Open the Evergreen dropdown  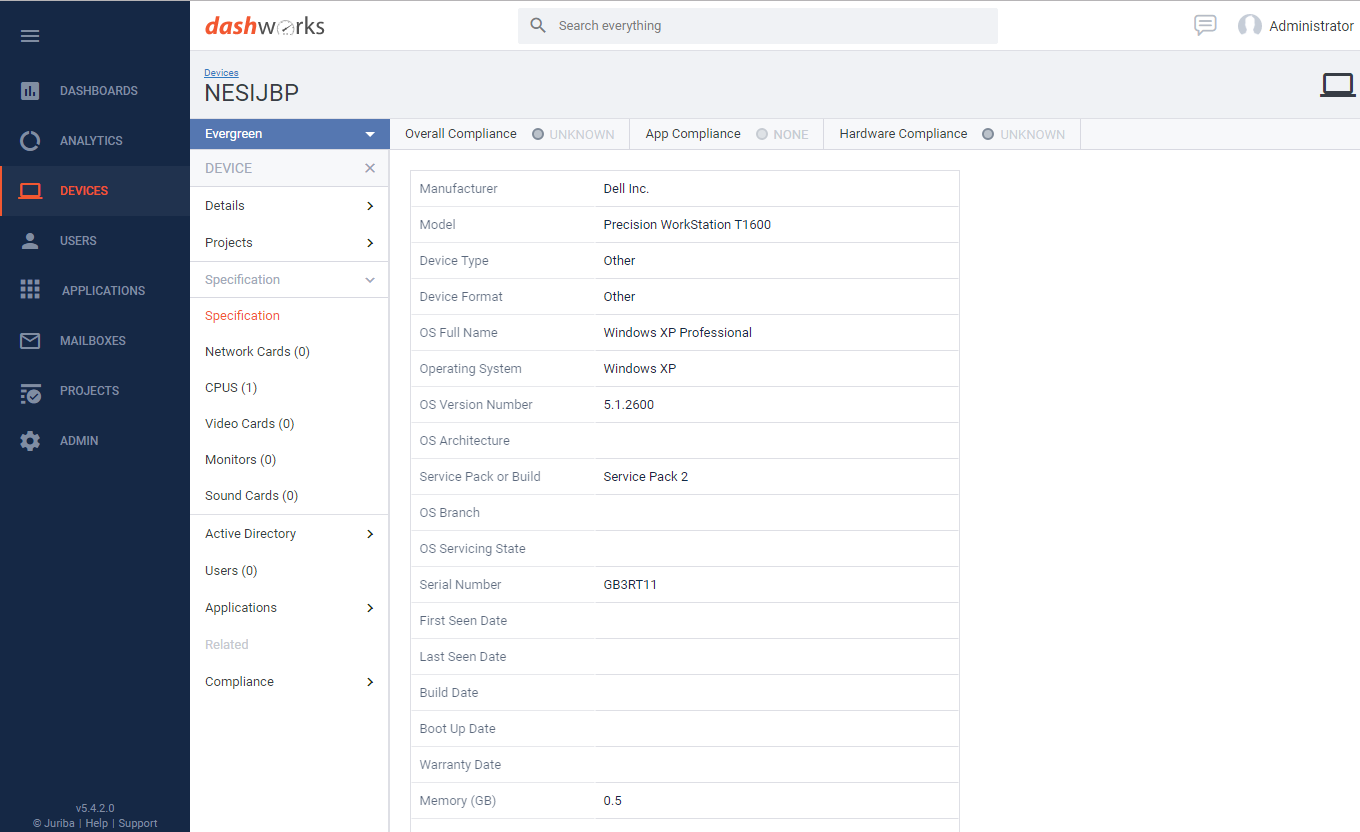point(289,133)
